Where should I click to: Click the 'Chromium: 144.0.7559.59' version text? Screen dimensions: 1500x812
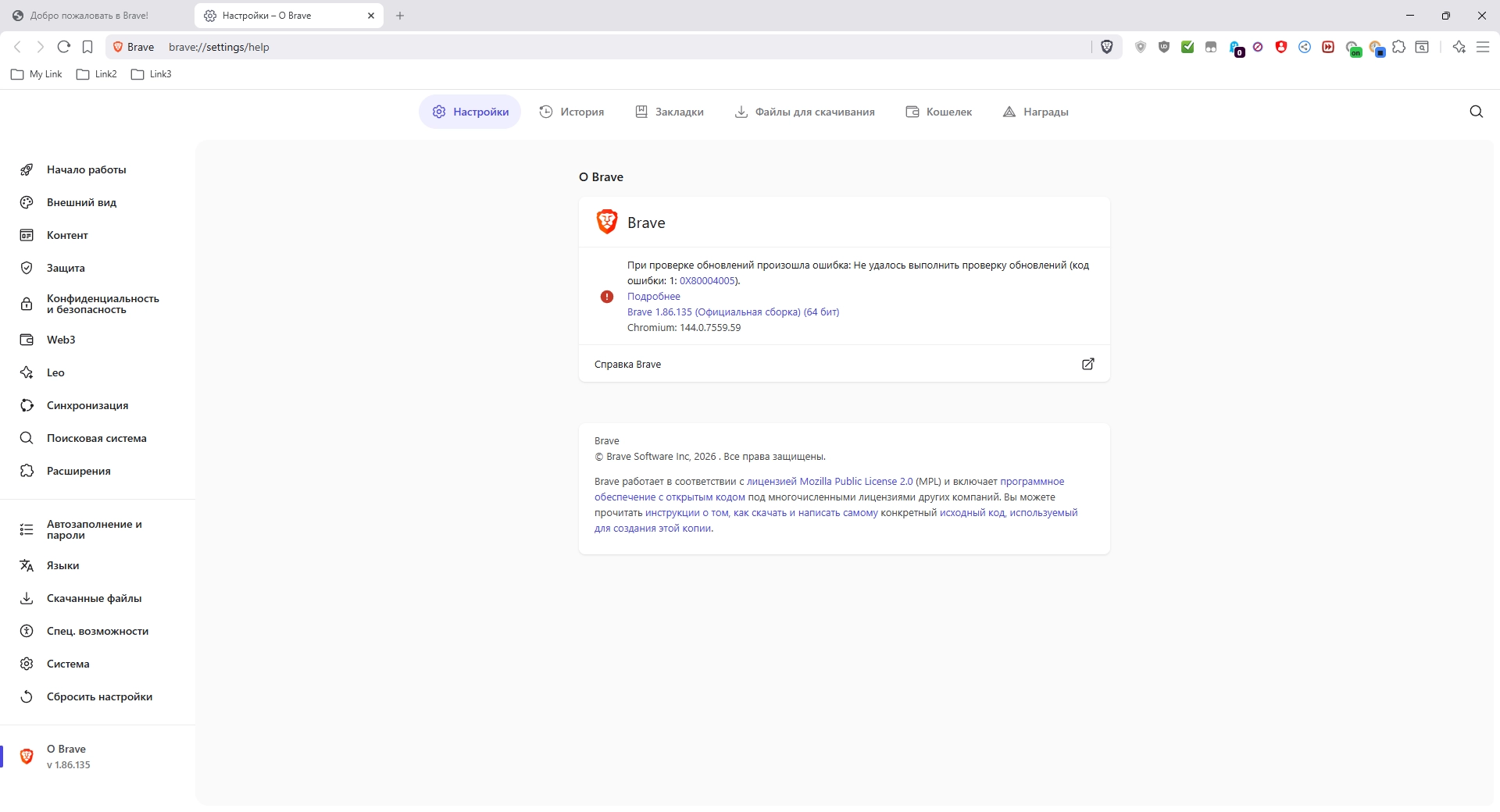(x=684, y=328)
